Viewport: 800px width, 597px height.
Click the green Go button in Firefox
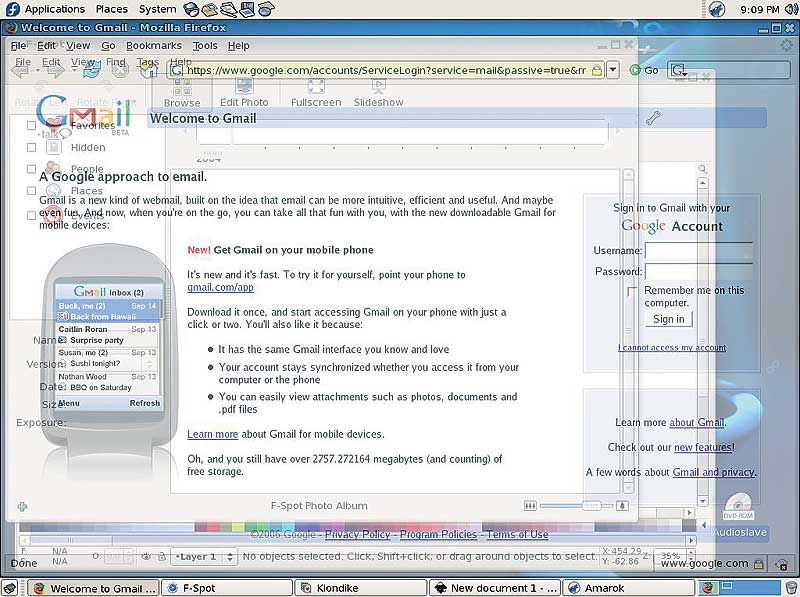(644, 70)
